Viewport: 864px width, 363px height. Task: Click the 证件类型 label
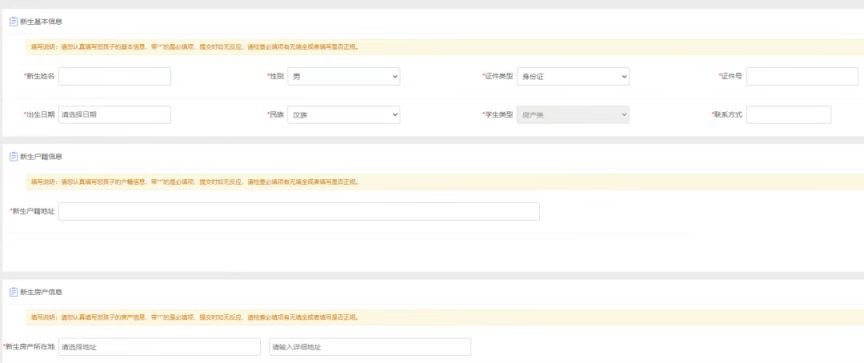point(498,77)
